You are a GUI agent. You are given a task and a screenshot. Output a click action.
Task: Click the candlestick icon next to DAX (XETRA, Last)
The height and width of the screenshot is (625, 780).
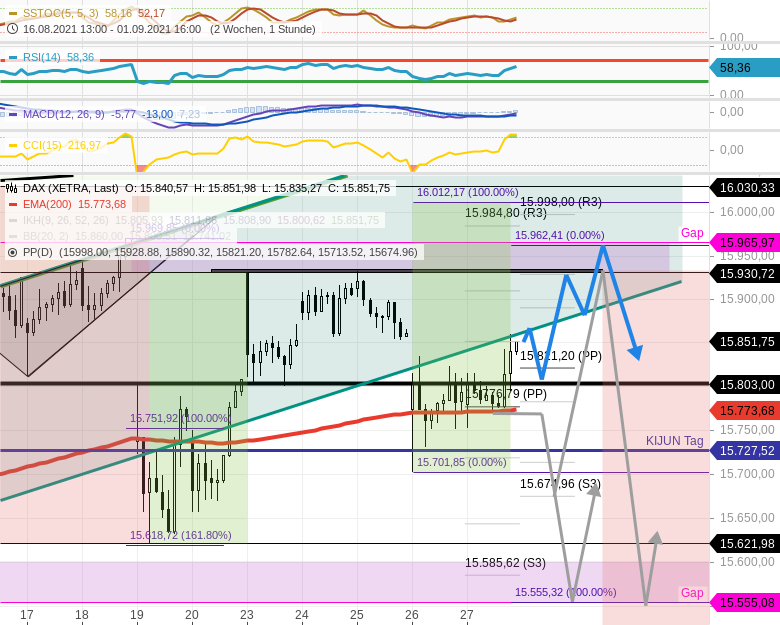(12, 188)
